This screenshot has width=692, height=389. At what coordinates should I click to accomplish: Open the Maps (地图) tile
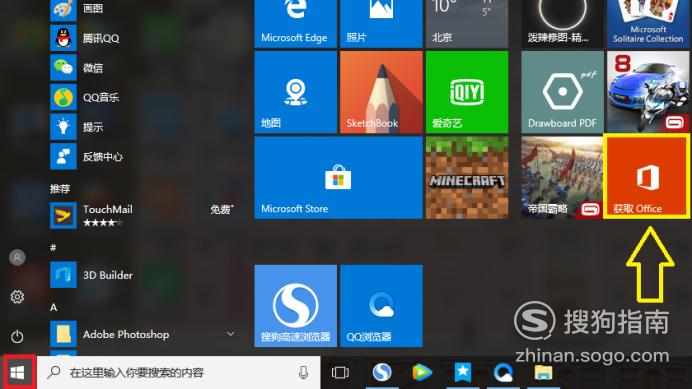(295, 92)
